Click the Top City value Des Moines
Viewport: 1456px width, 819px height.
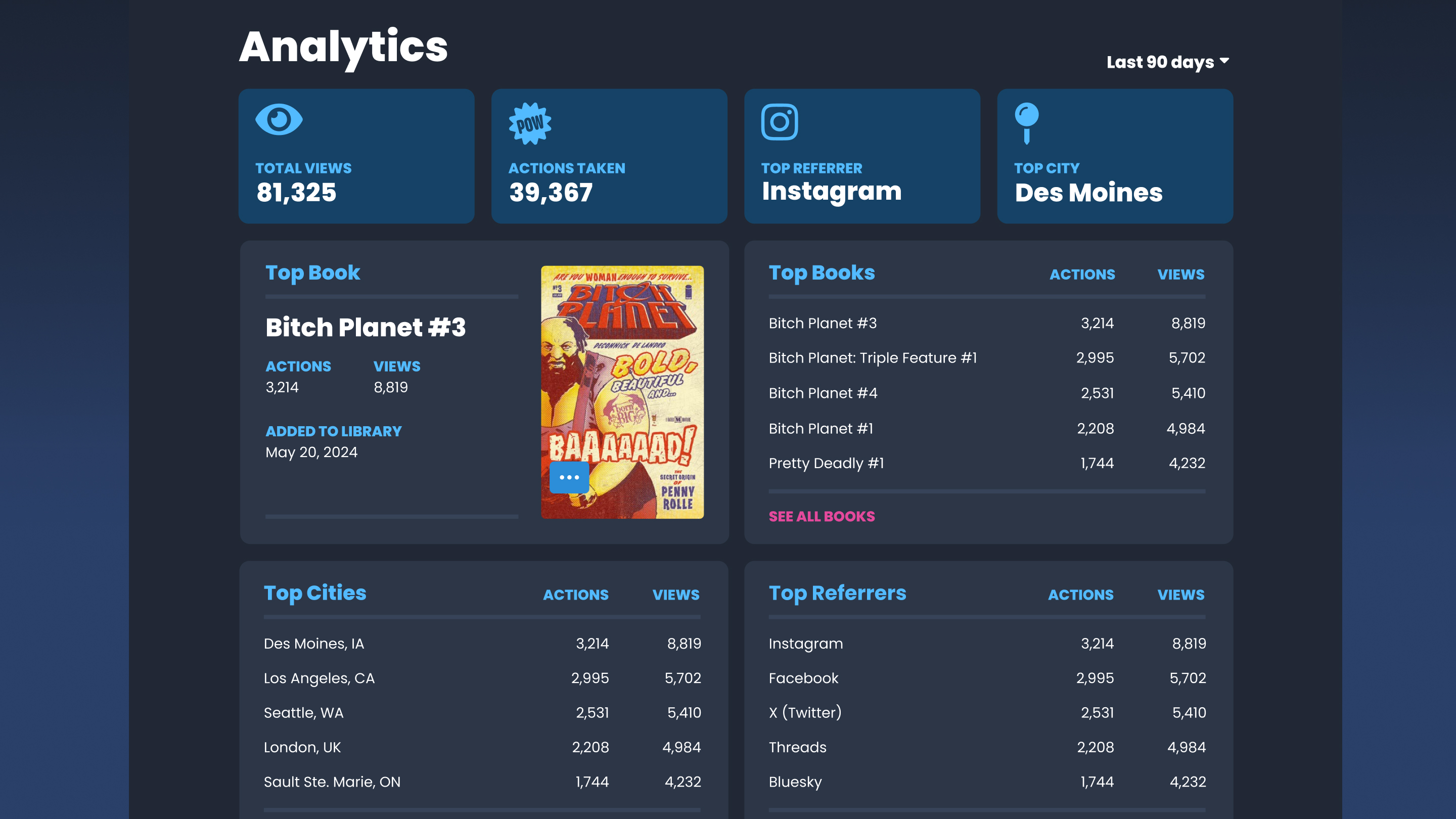coord(1088,193)
